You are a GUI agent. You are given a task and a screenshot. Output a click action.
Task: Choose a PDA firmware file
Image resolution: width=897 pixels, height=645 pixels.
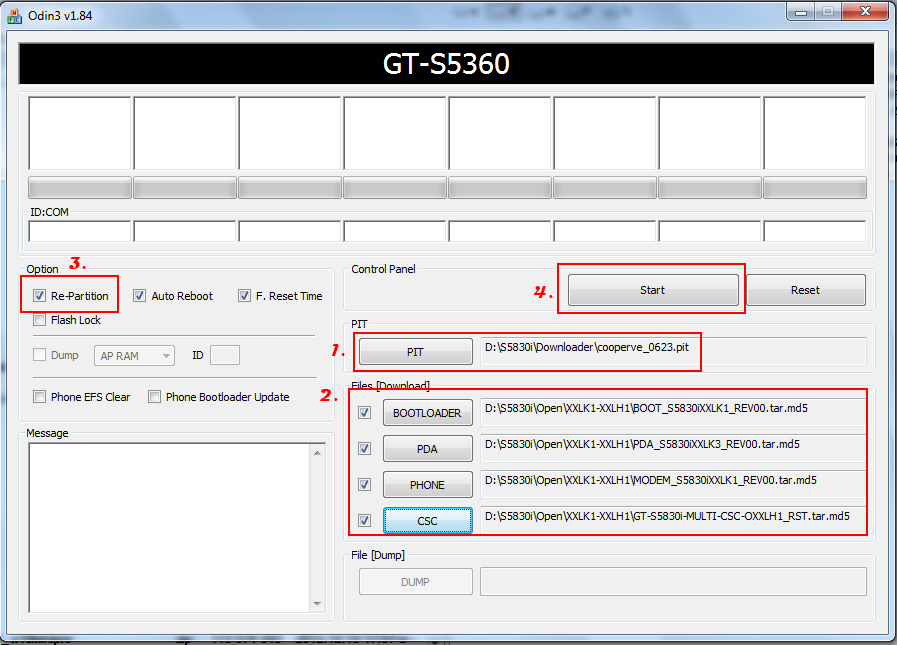click(427, 449)
